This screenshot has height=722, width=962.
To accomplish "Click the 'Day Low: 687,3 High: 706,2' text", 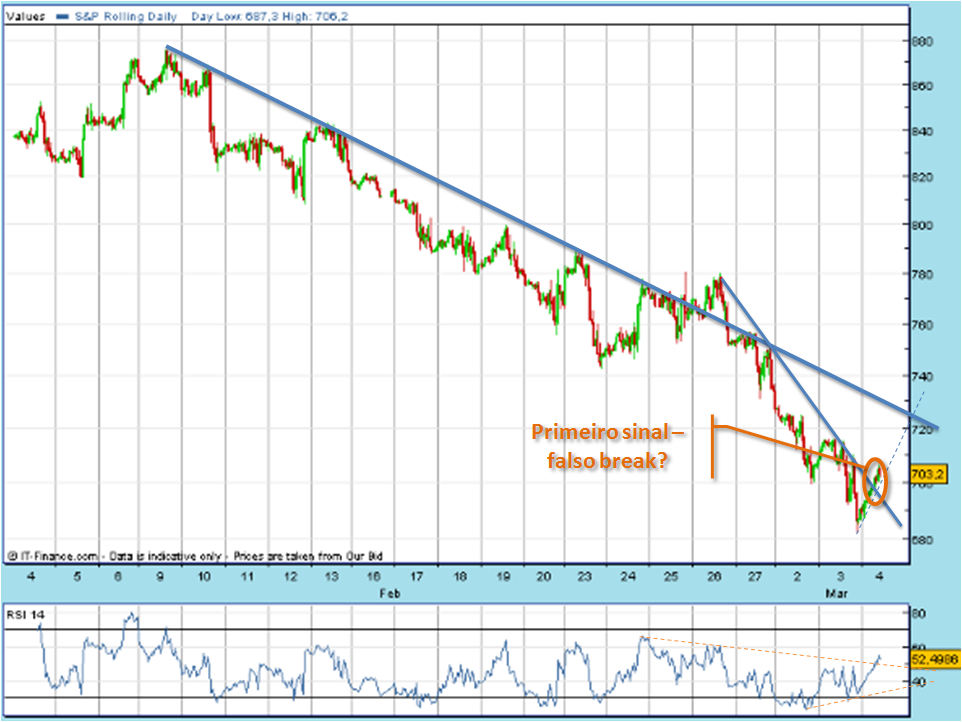I will (x=269, y=17).
